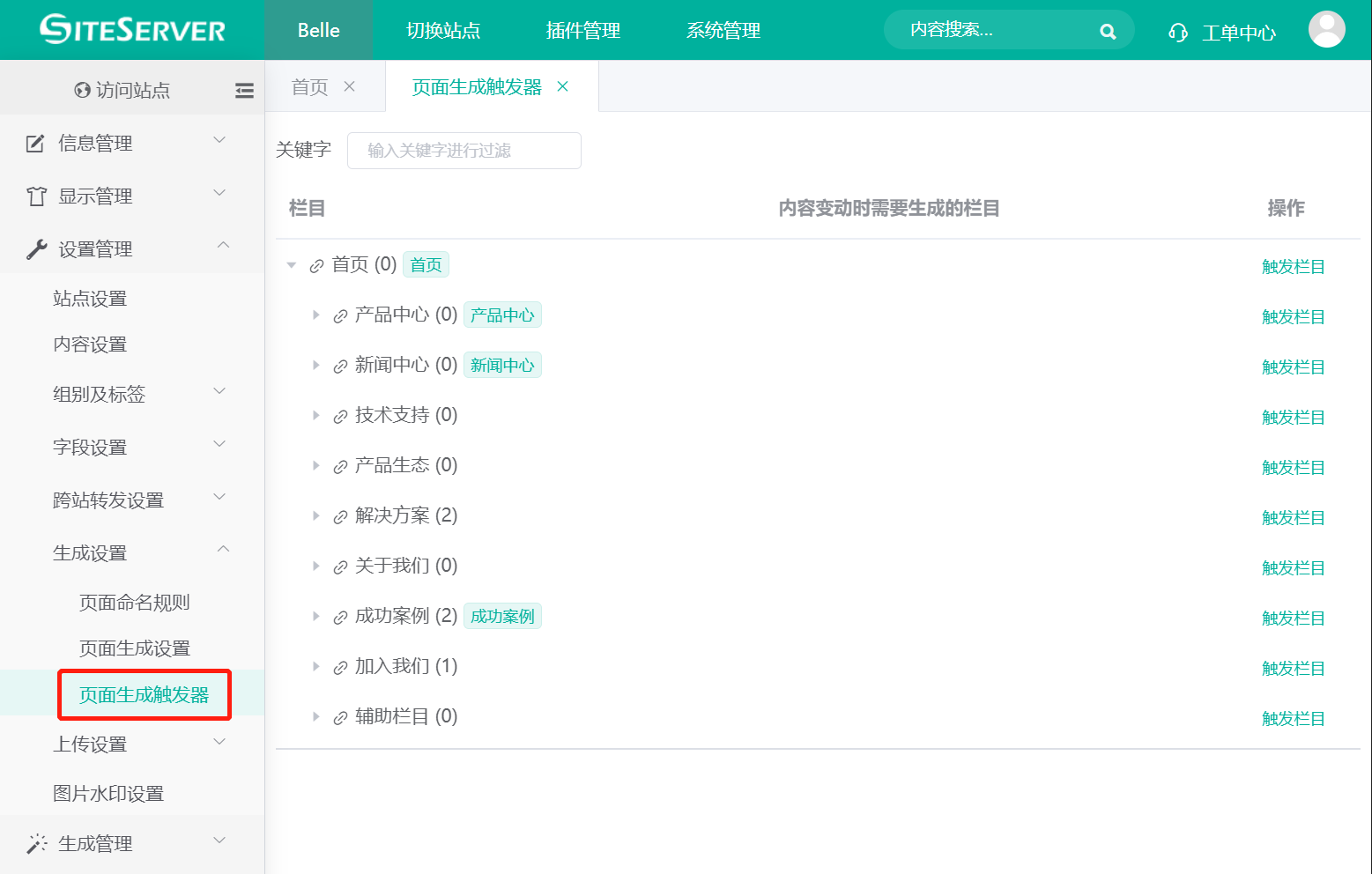Expand the 解决方案 tree node
Viewport: 1372px width, 874px height.
click(x=317, y=515)
